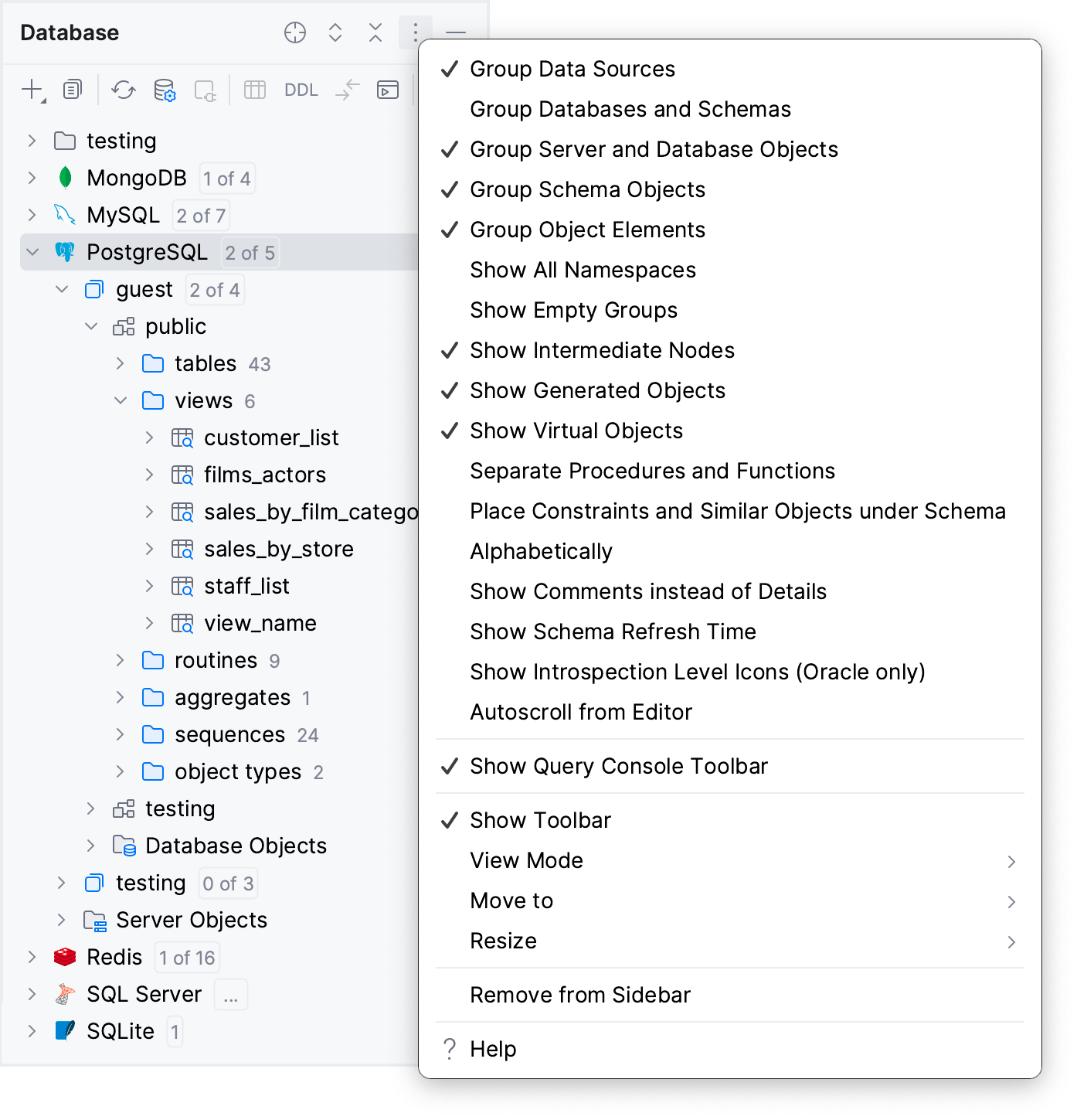The width and height of the screenshot is (1077, 1120).
Task: Create a new data source with the plus icon
Action: (x=31, y=90)
